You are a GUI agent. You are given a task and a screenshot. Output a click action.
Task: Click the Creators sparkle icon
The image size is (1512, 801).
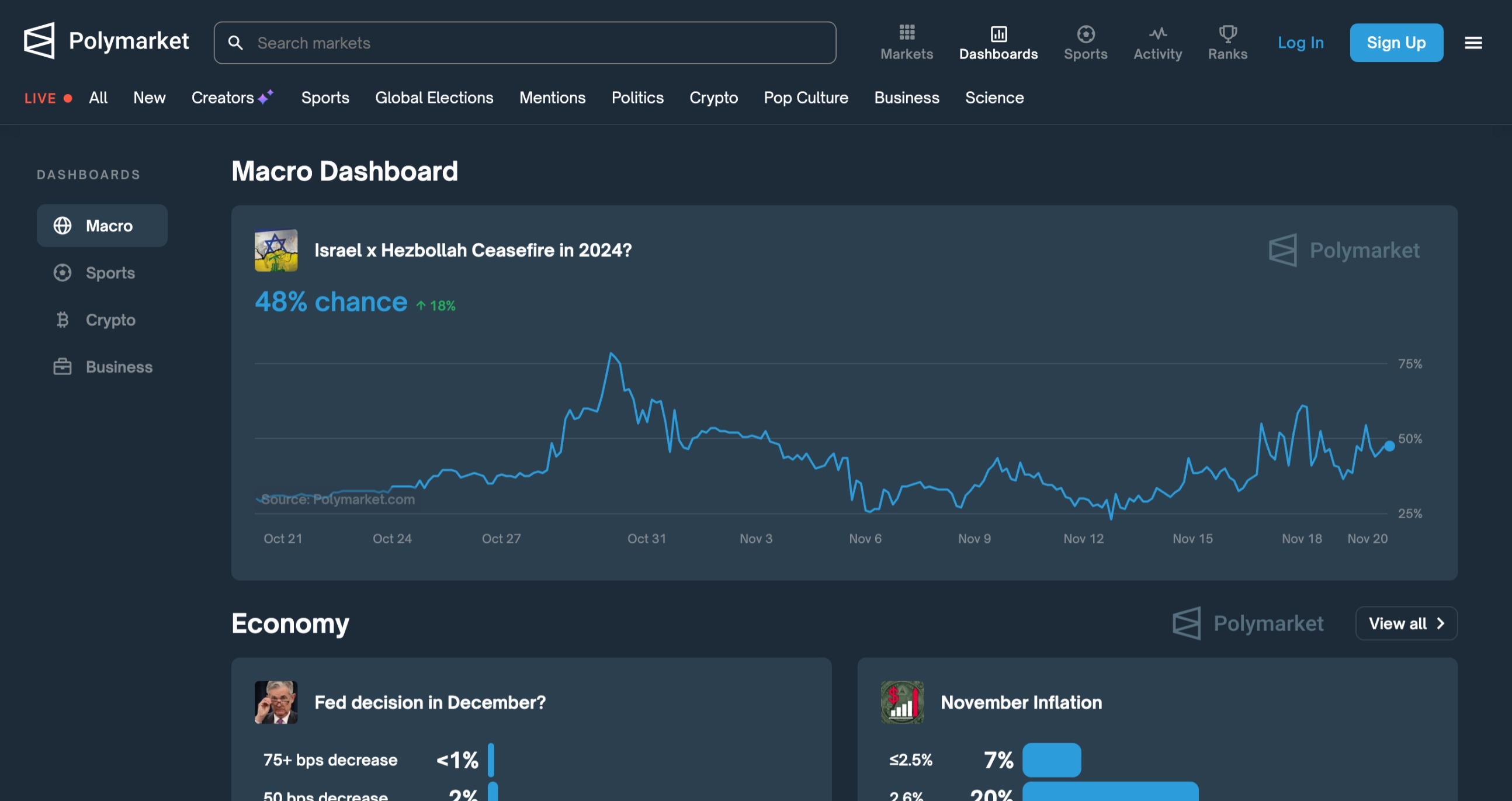click(266, 96)
